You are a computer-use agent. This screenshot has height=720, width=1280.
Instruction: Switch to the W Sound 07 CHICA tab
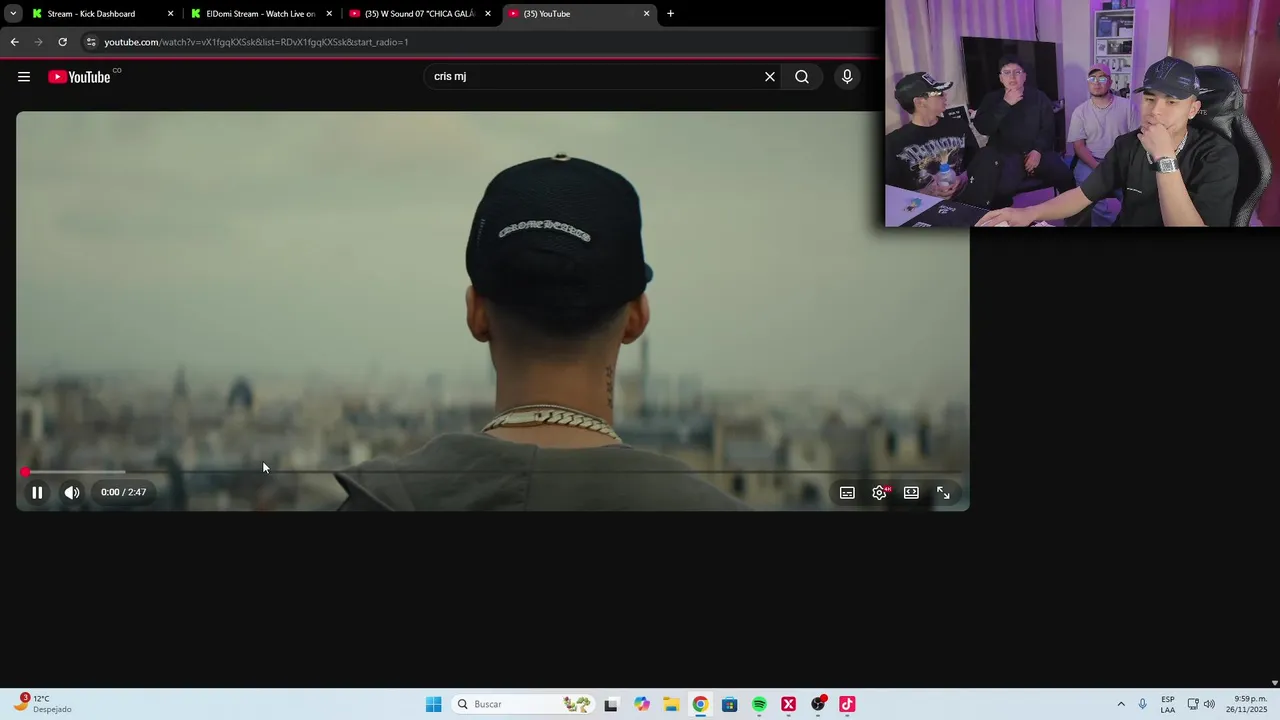click(x=420, y=14)
